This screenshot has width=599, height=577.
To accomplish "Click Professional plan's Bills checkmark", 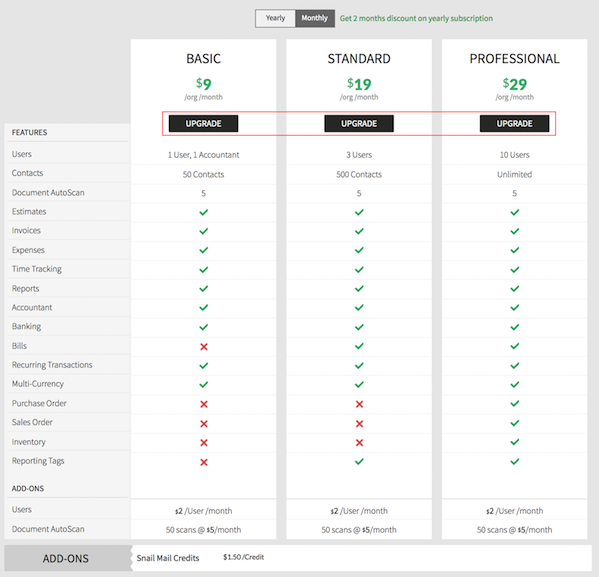I will (x=515, y=346).
